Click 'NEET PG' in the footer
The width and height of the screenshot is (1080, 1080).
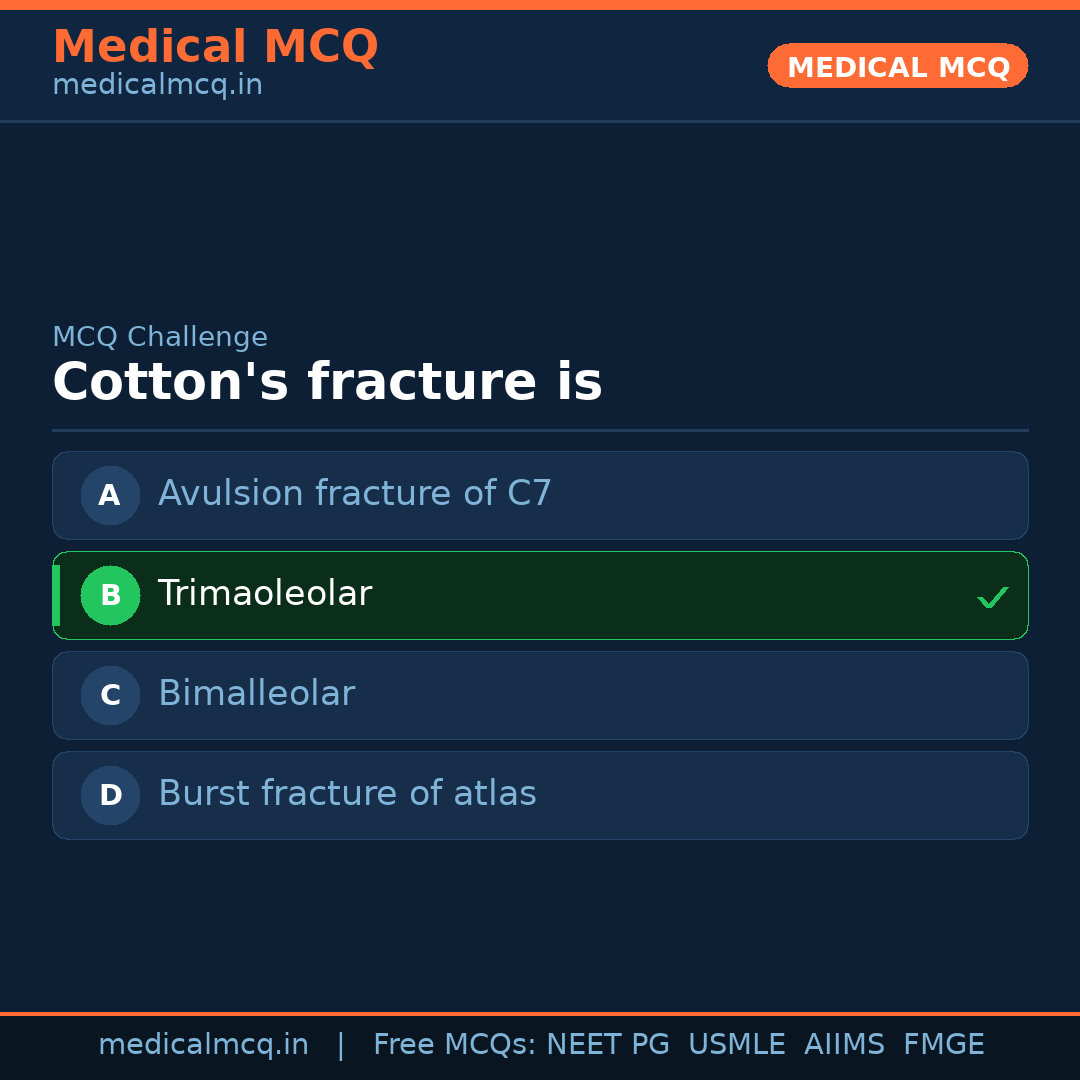pyautogui.click(x=607, y=1044)
